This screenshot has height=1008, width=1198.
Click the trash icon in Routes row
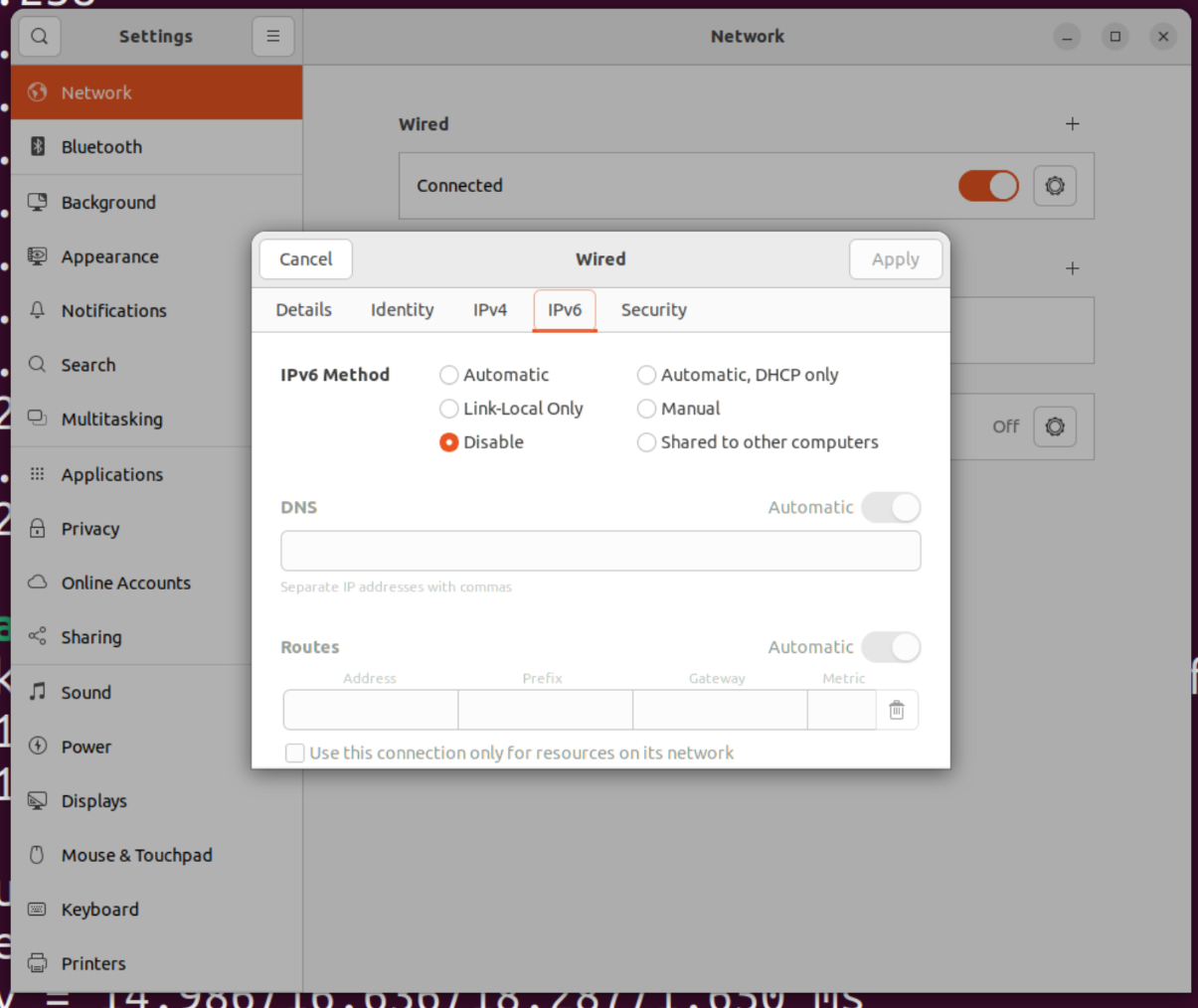(x=896, y=710)
